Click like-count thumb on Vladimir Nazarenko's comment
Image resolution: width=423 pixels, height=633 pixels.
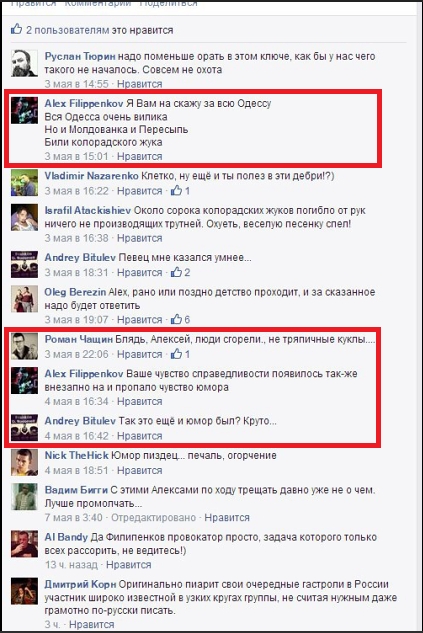point(176,191)
